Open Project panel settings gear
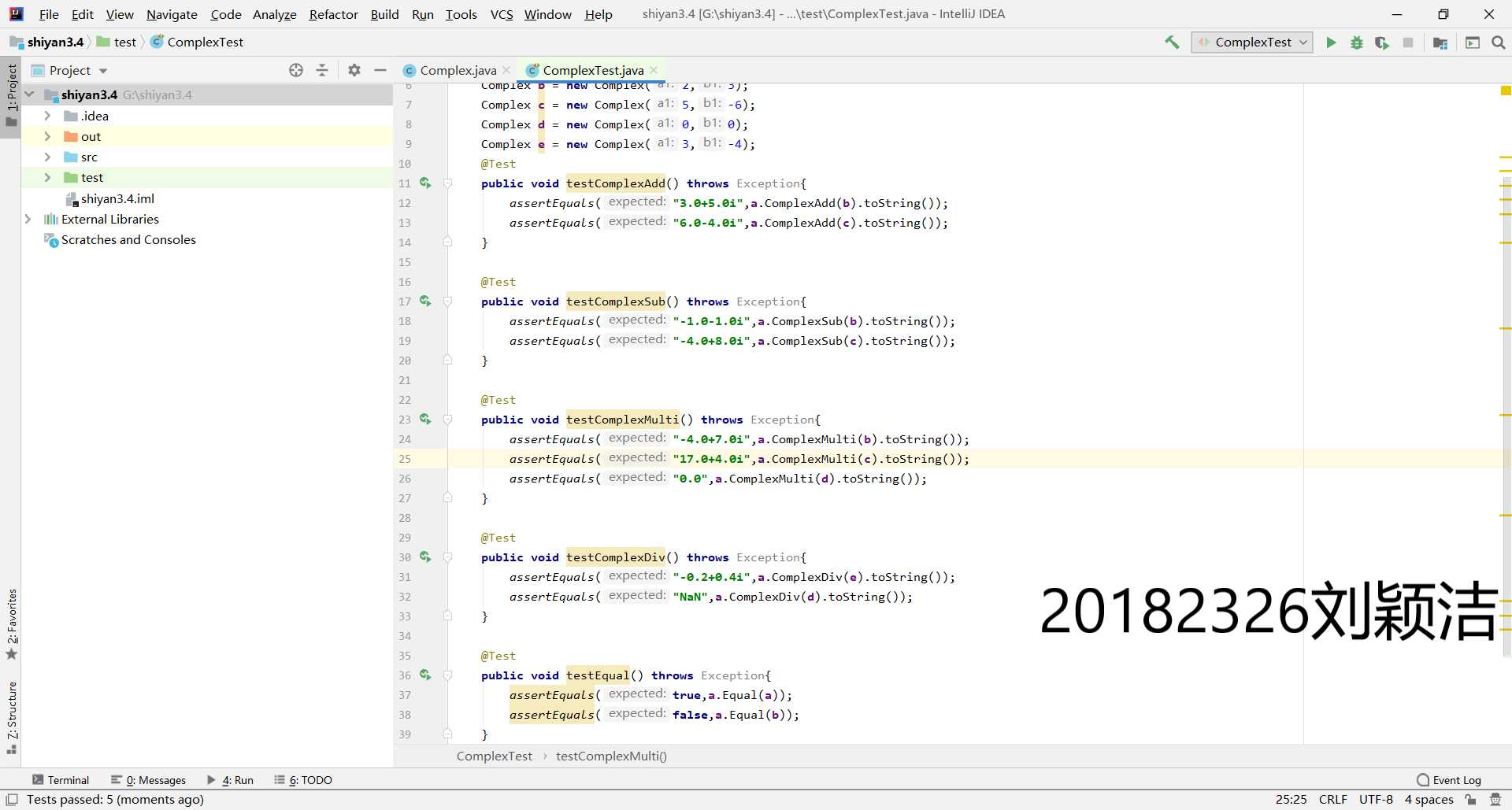Screen dimensions: 1512x810 [x=354, y=70]
